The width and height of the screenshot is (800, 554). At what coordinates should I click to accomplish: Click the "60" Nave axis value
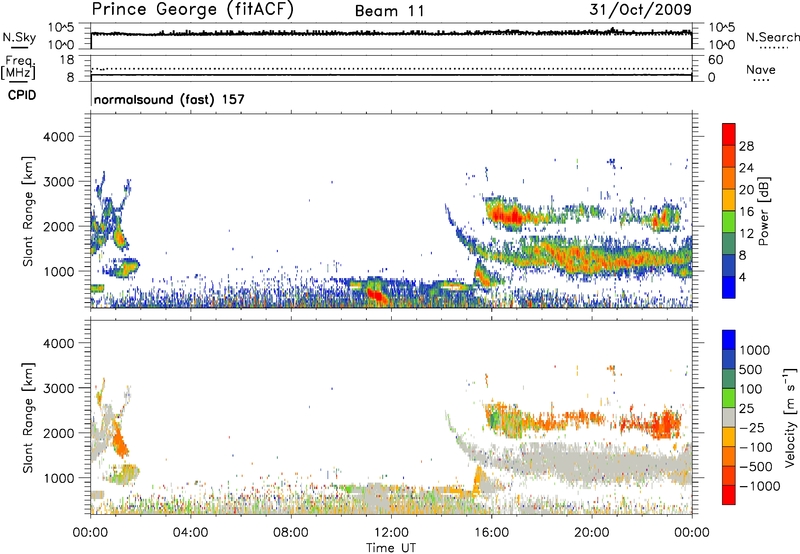click(715, 60)
